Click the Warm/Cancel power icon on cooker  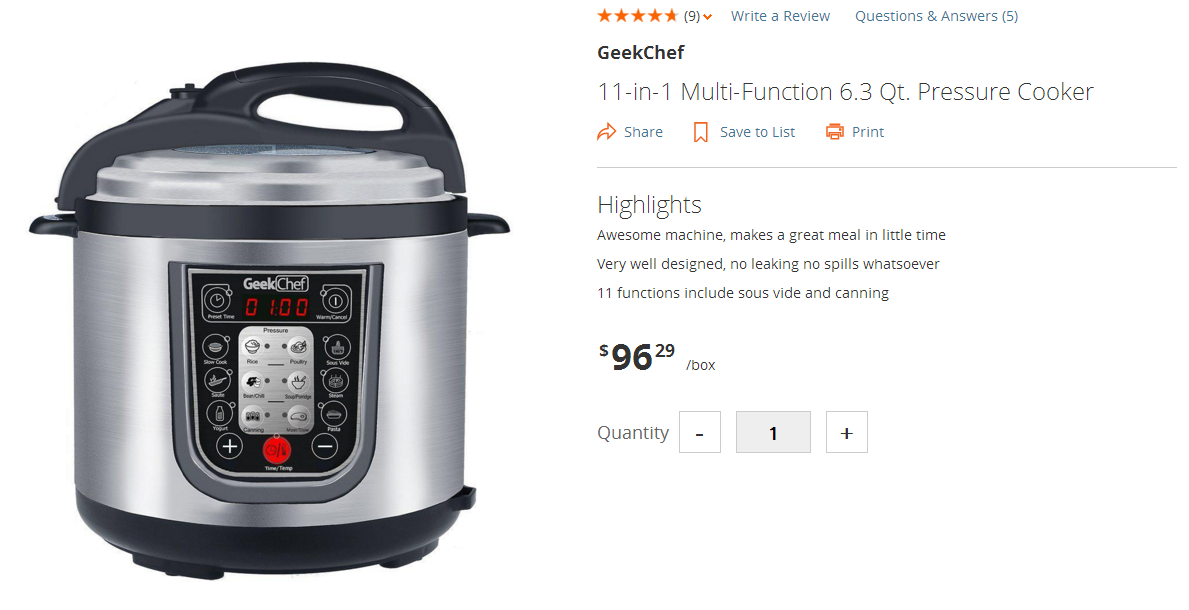(334, 300)
